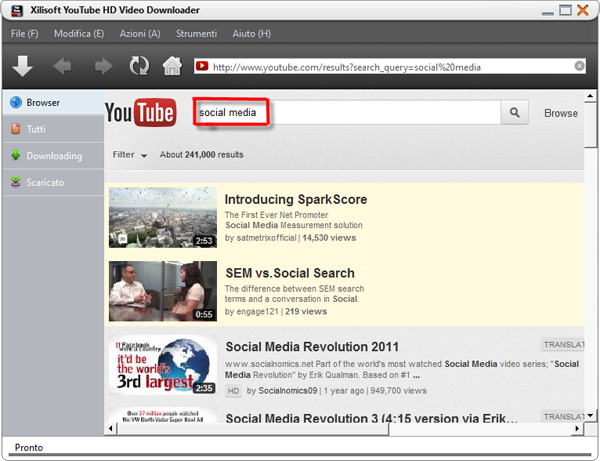Open the File (F) menu
This screenshot has height=461, width=600.
point(24,34)
